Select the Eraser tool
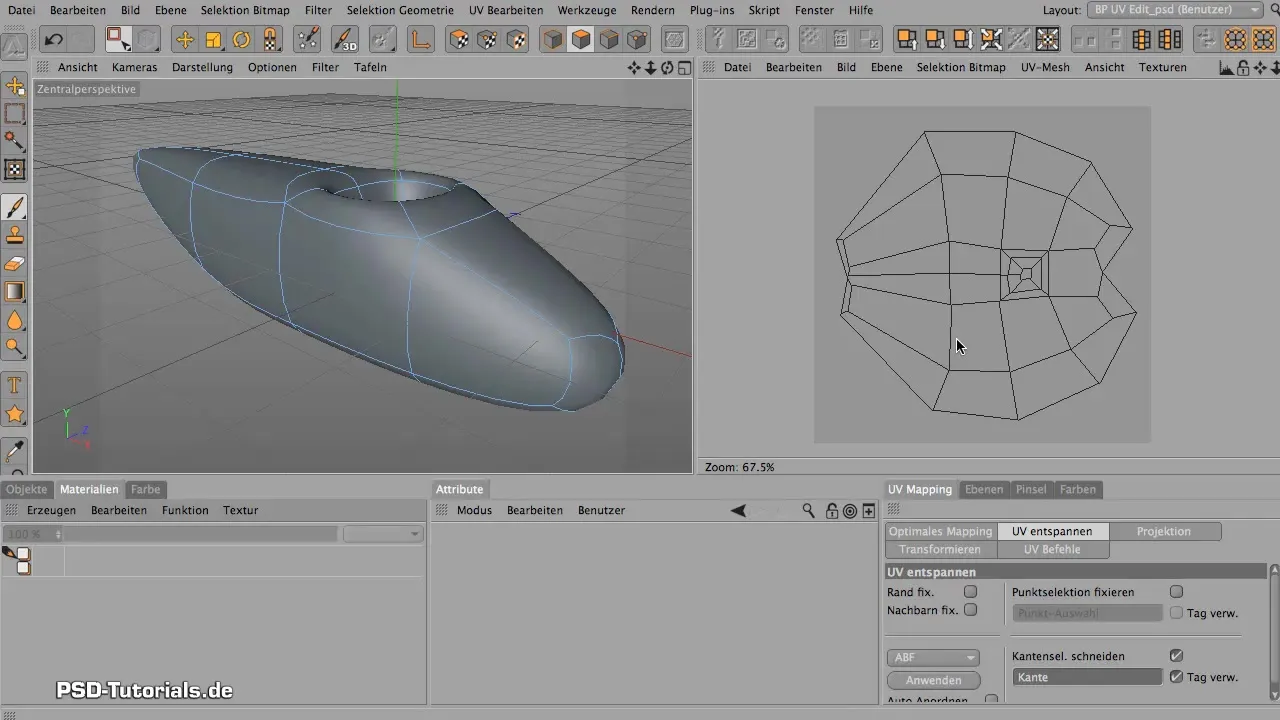 tap(15, 264)
